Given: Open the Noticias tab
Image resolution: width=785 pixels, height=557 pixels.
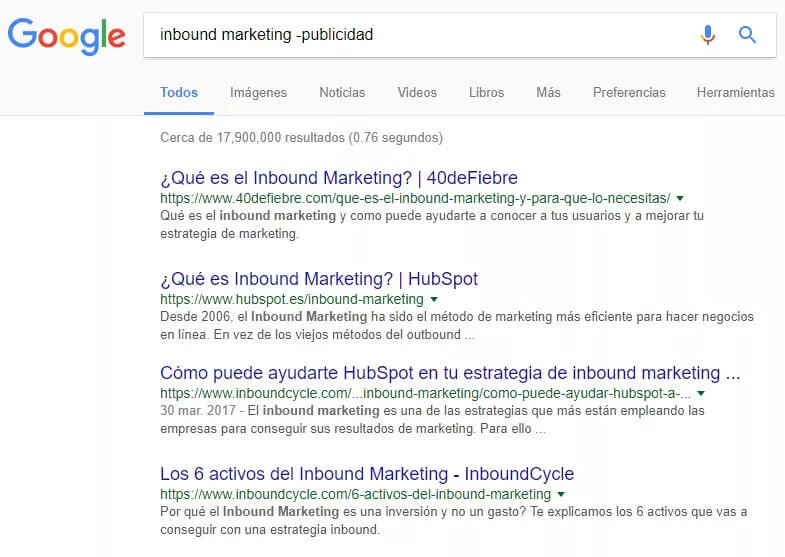Looking at the screenshot, I should (342, 93).
